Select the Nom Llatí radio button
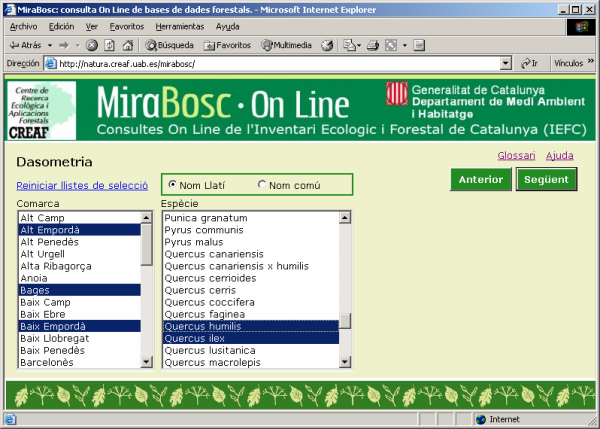The width and height of the screenshot is (600, 429). point(173,184)
